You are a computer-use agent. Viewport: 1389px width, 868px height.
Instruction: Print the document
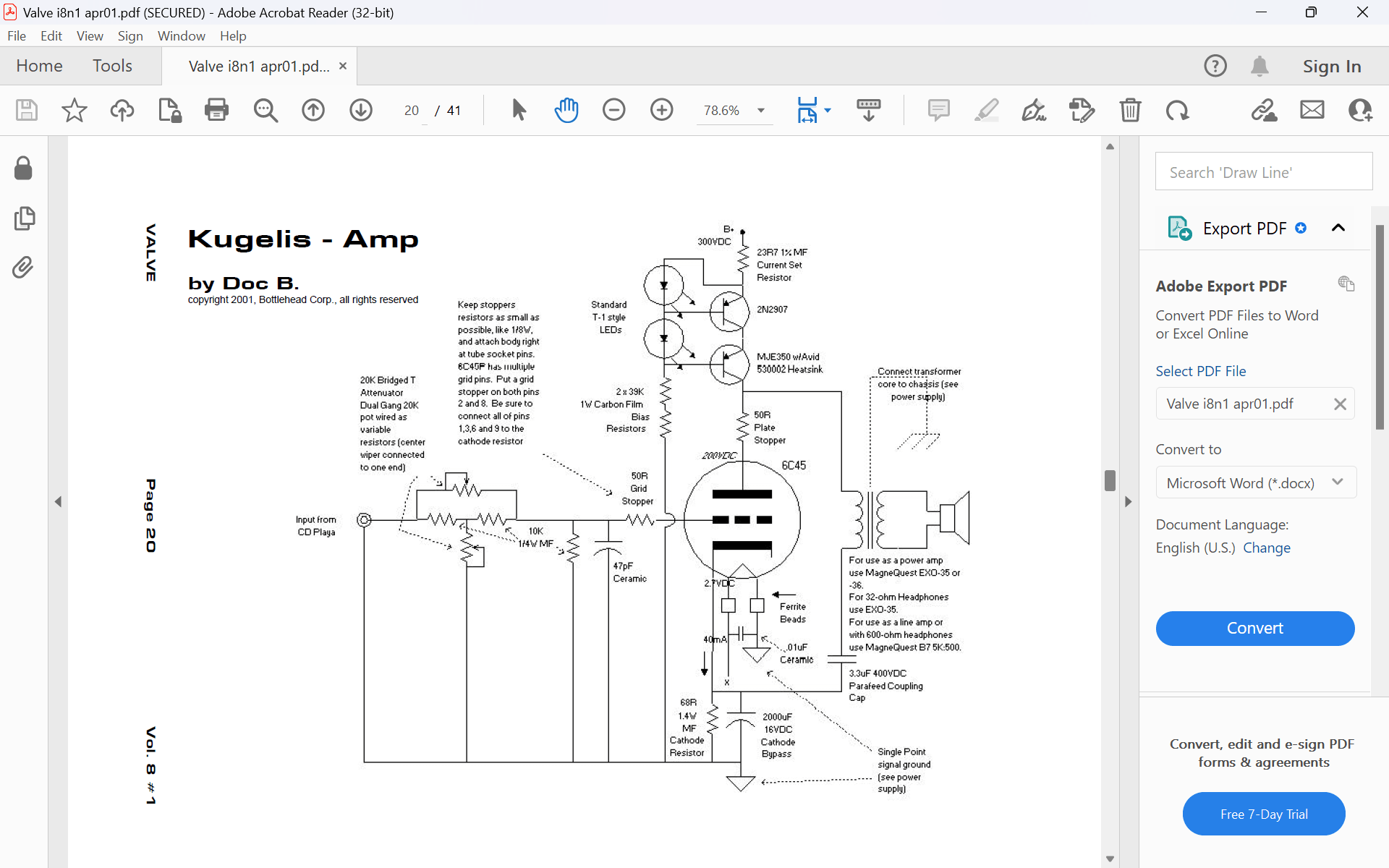pyautogui.click(x=216, y=110)
